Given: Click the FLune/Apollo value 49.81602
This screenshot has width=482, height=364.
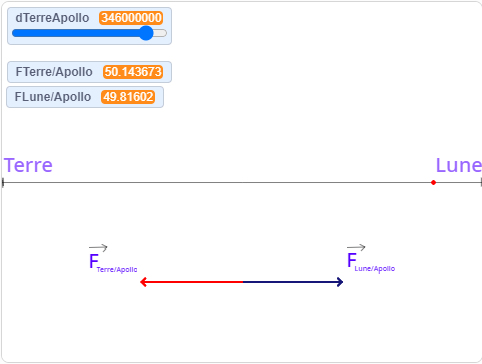Looking at the screenshot, I should click(128, 97).
